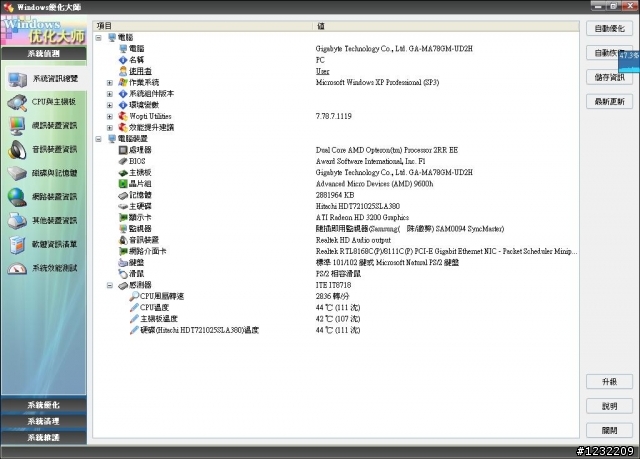Collapse the top 電腦 tree node

pos(98,38)
